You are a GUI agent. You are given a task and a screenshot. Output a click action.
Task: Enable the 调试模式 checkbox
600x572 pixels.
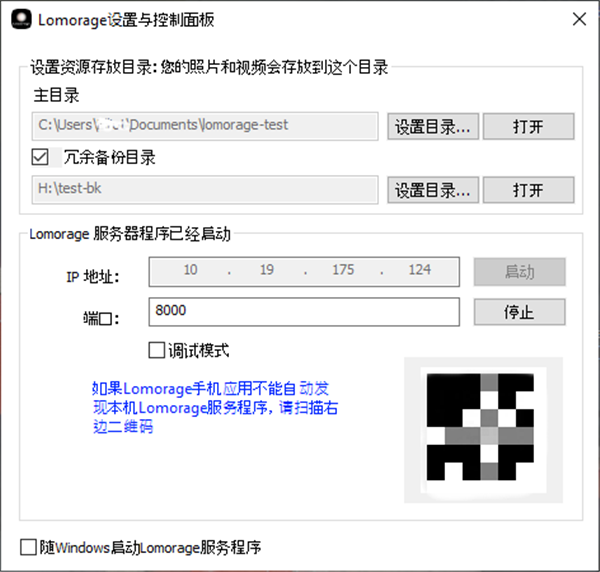tap(156, 350)
